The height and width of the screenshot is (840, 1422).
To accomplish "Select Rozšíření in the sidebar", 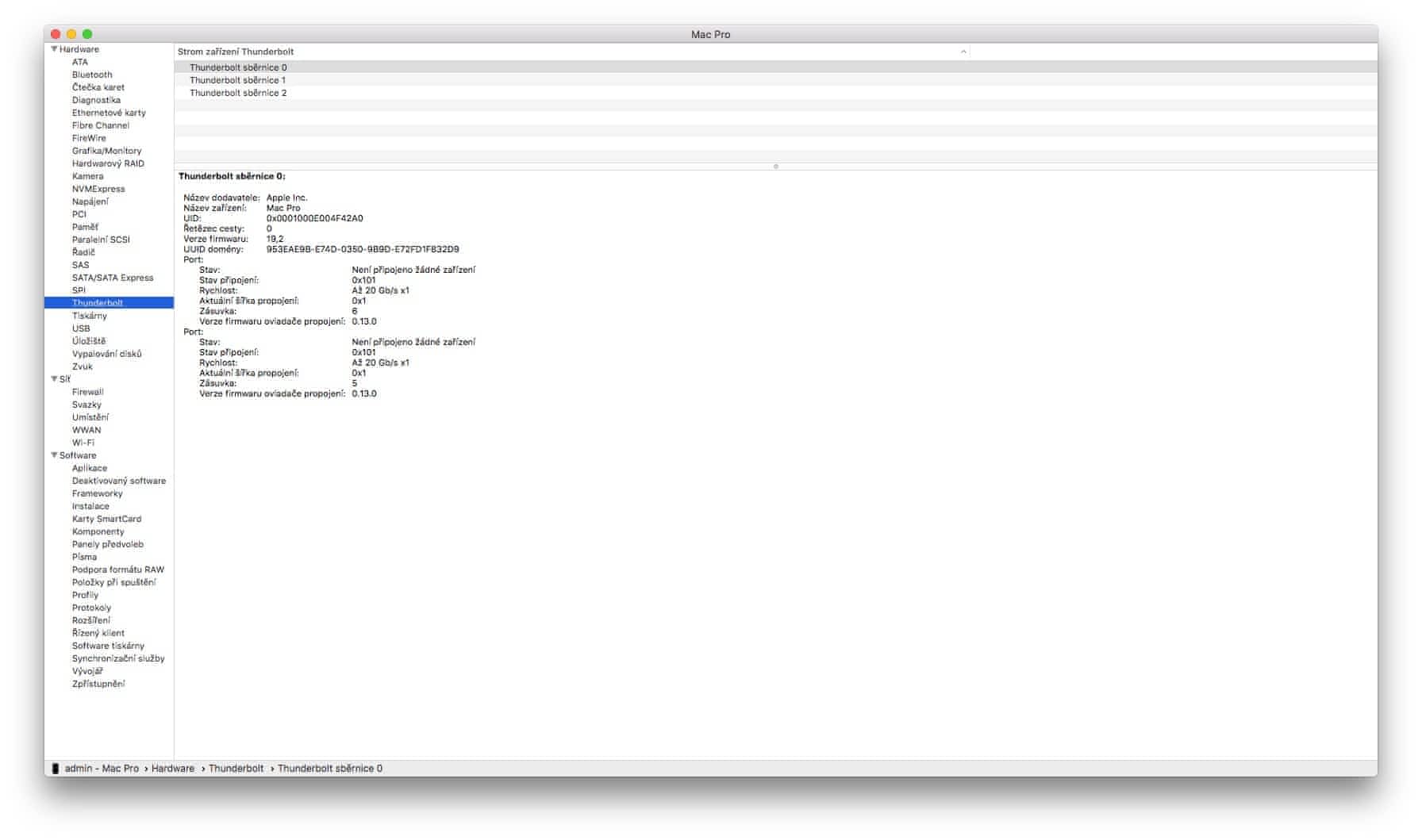I will pyautogui.click(x=91, y=620).
